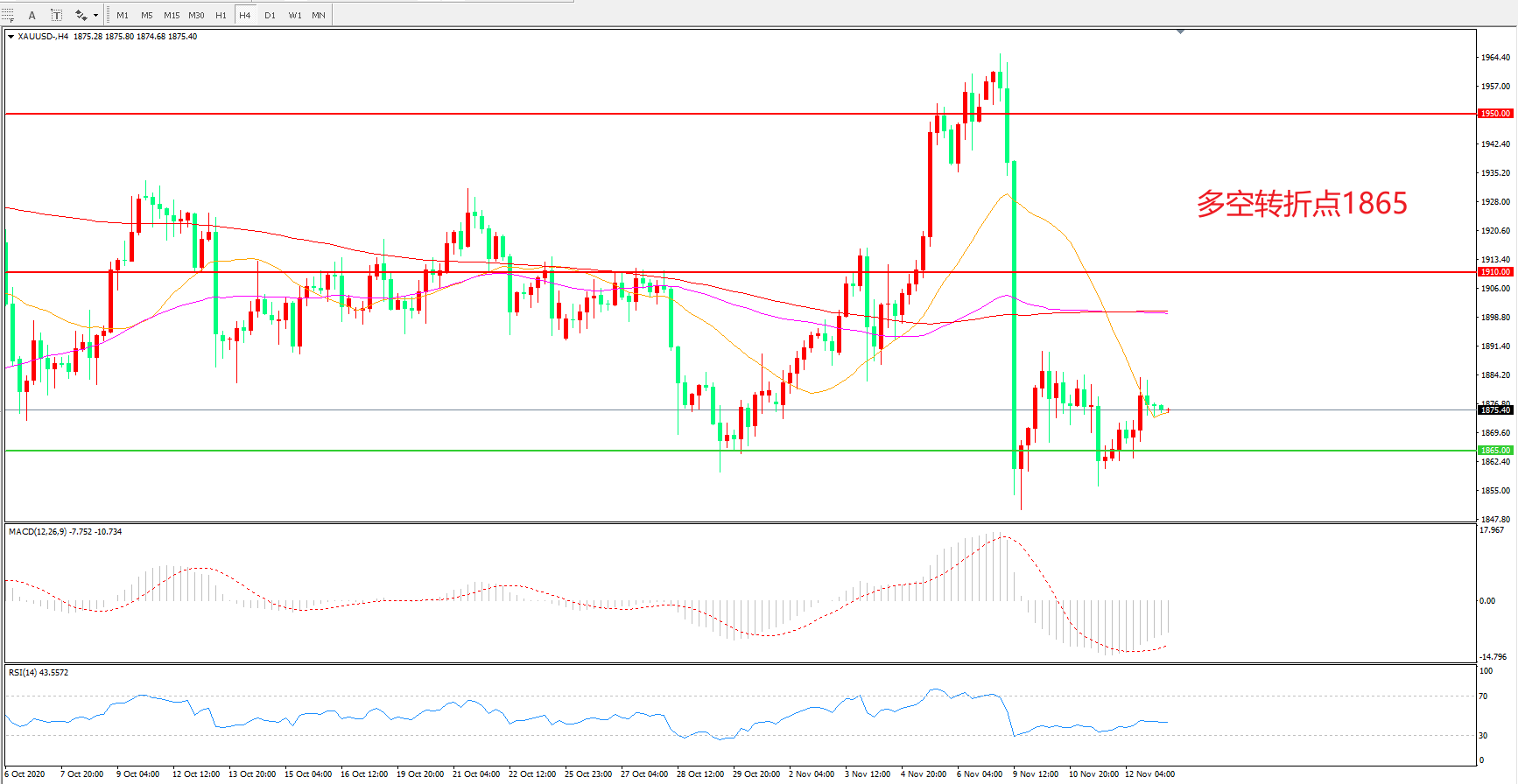Screen dimensions: 1518x784
Task: Toggle the active H4 timeframe button
Action: coord(245,15)
